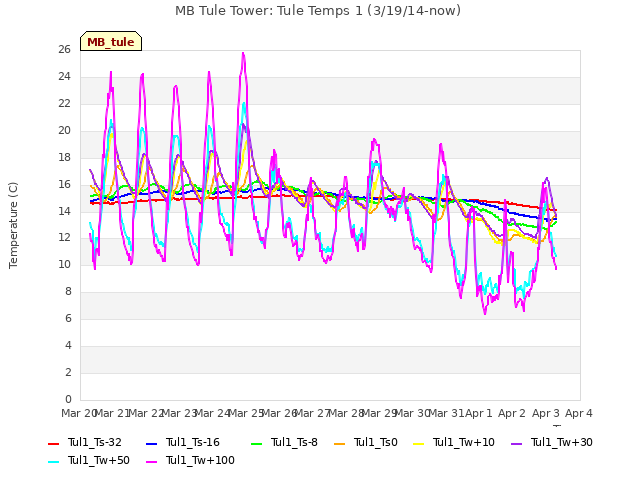Select the orange Tul1_Ts0 legend swatch
The height and width of the screenshot is (480, 640).
340,443
